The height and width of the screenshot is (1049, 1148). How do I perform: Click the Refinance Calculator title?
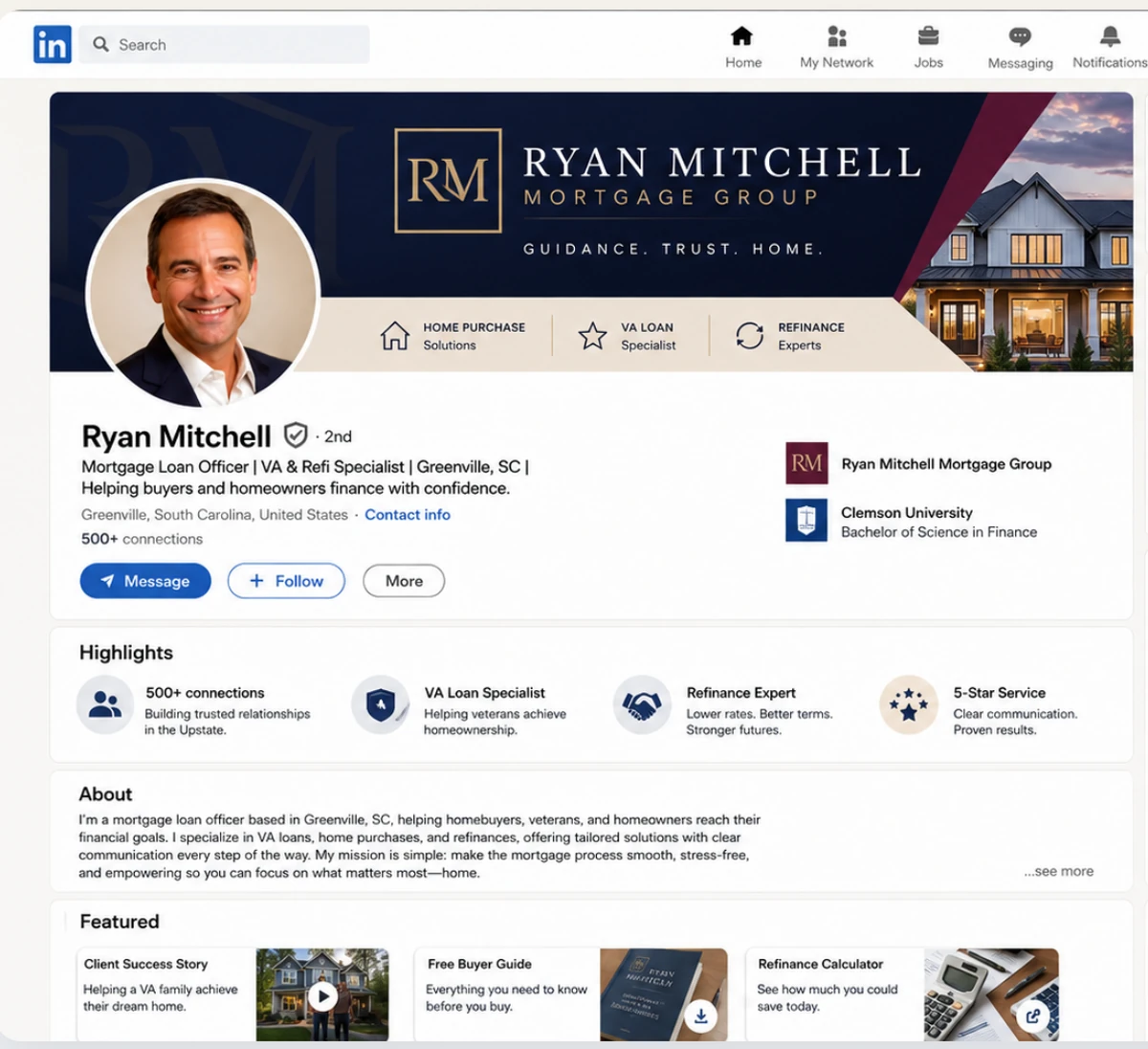821,964
